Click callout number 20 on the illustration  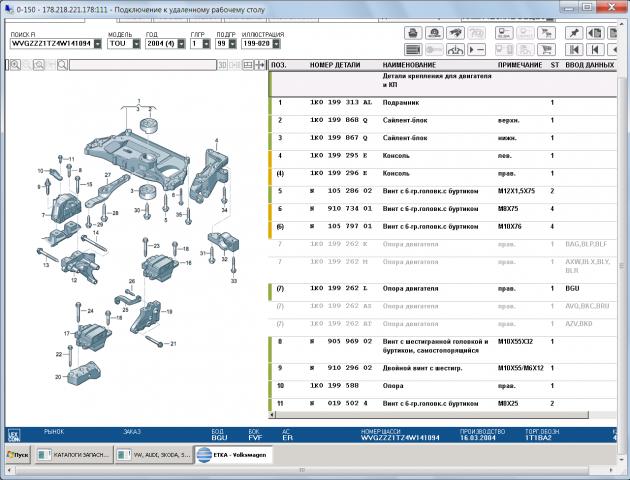[58, 377]
